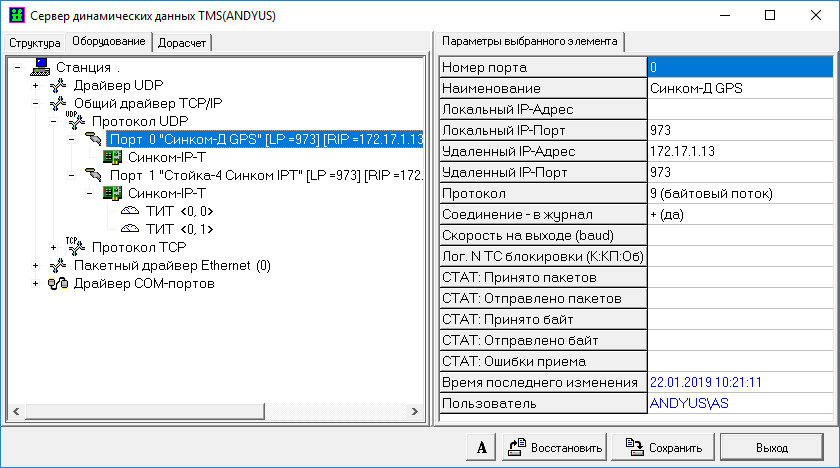Screen dimensions: 840x468
Task: Click the Протокол UDP node icon
Action: pyautogui.click(x=76, y=121)
